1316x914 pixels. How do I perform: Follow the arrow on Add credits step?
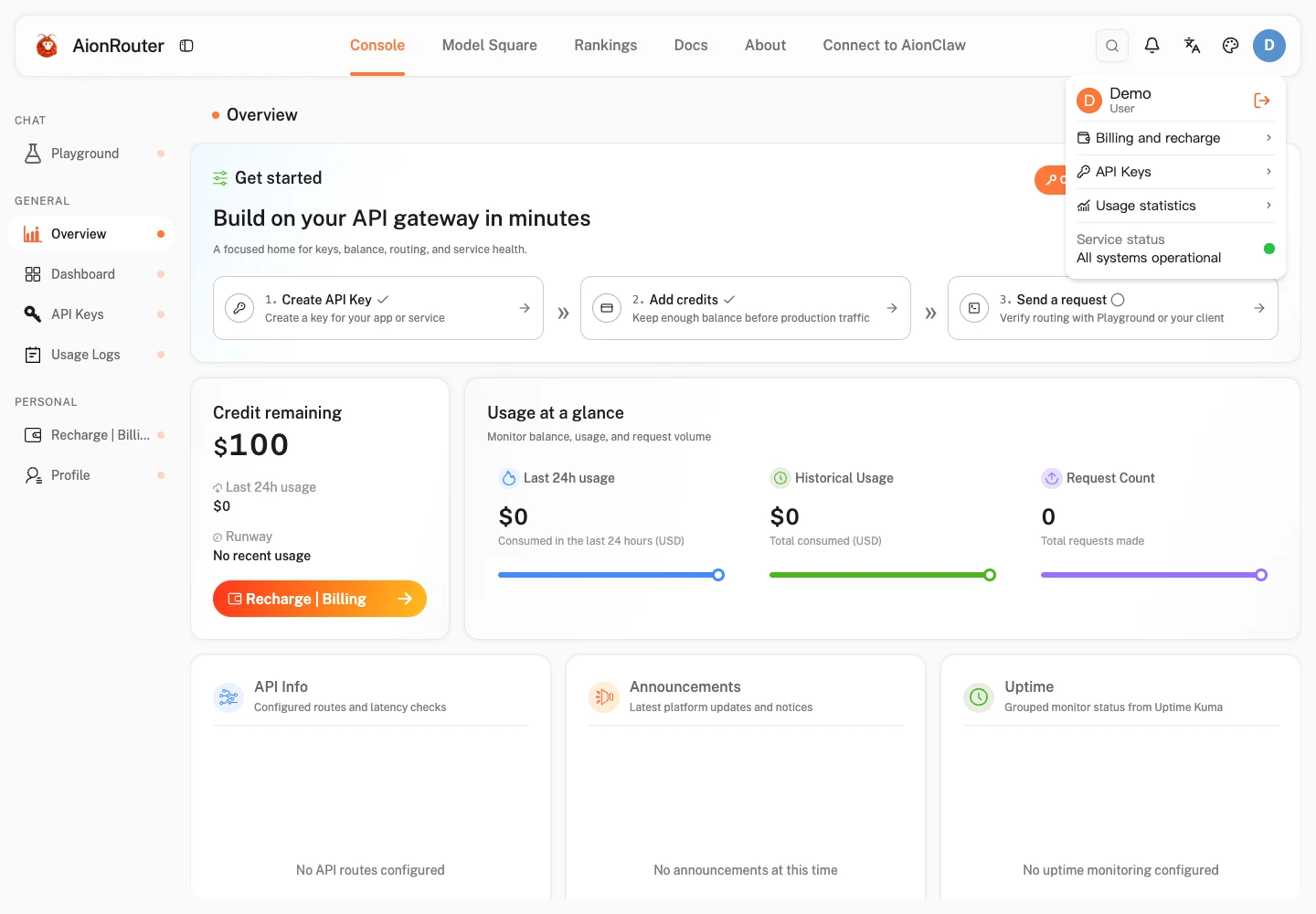892,308
